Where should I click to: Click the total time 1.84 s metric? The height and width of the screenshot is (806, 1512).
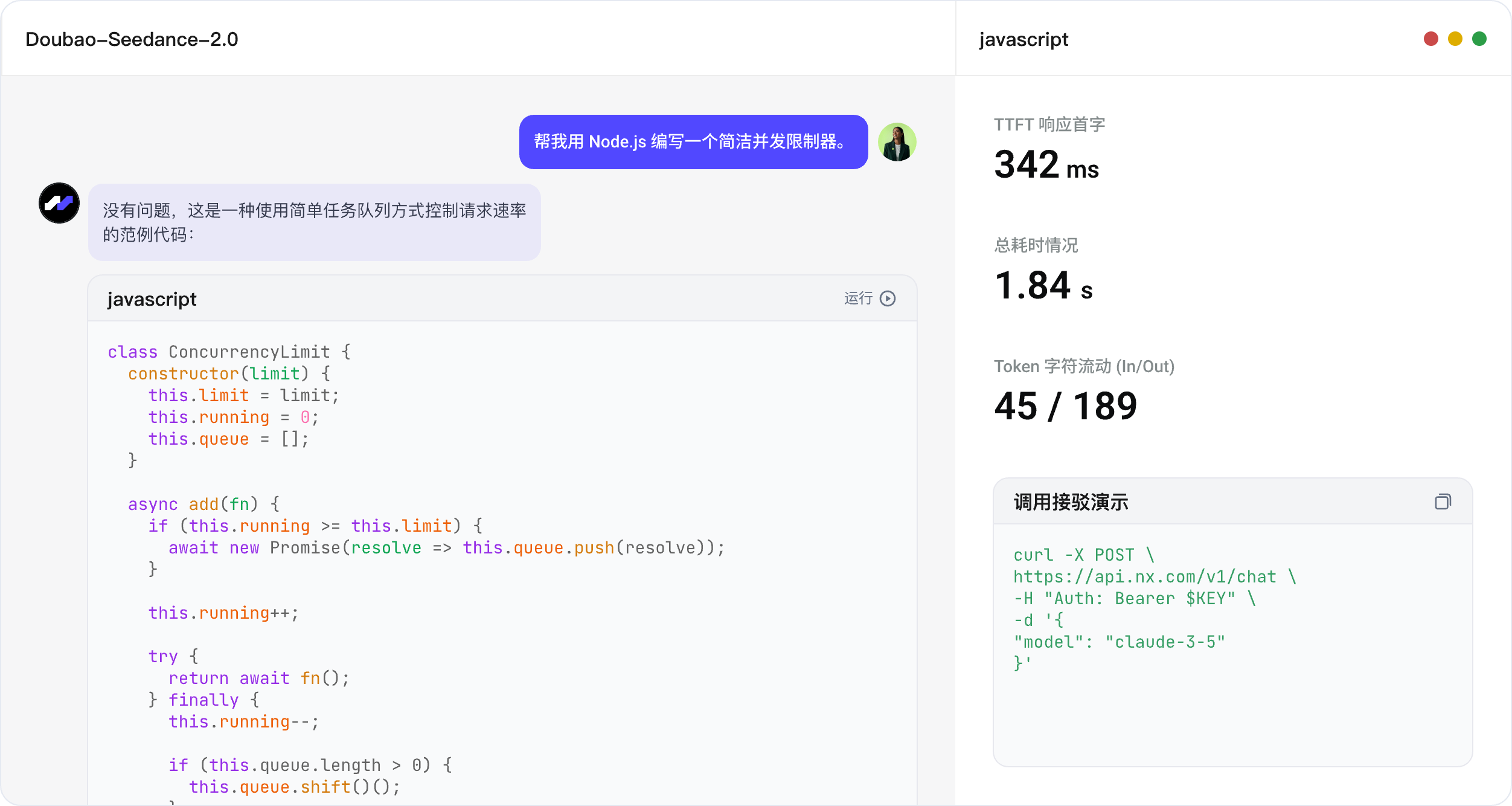click(1043, 286)
